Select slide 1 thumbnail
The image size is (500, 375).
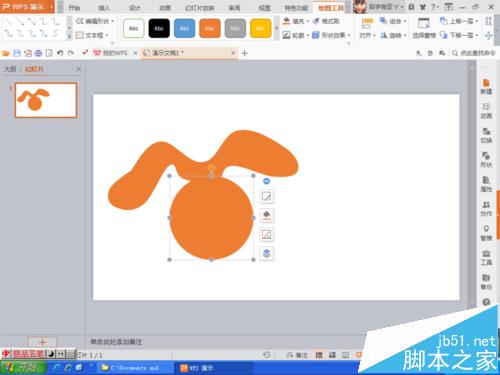[x=46, y=100]
